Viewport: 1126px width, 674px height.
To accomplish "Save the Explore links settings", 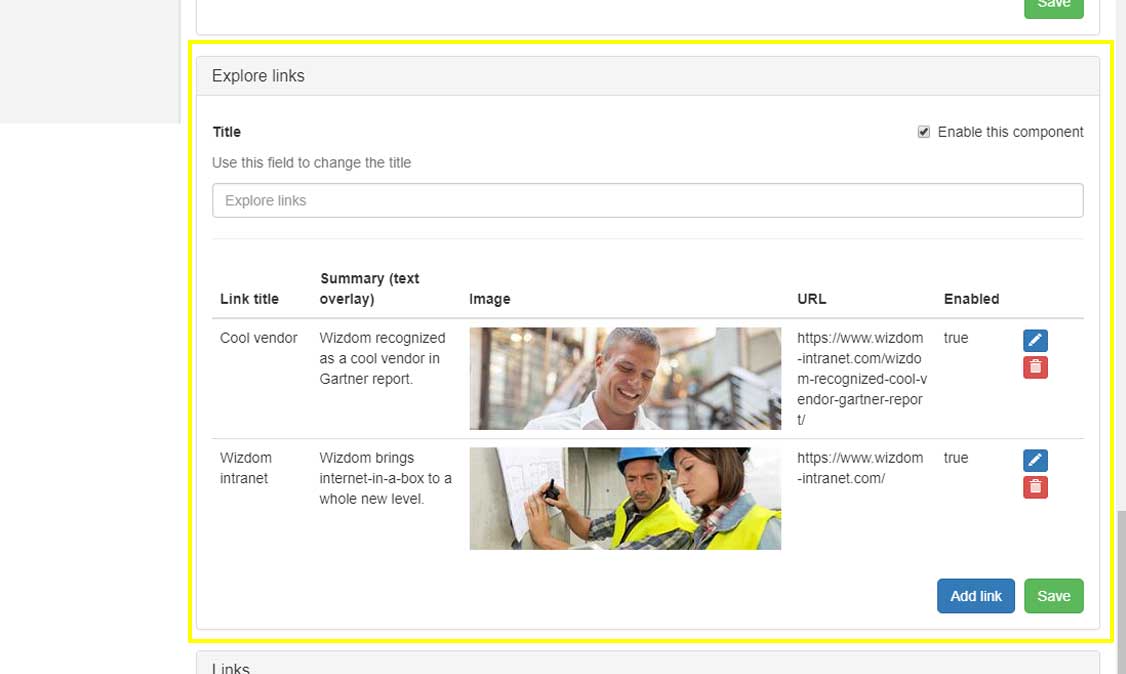I will point(1053,596).
